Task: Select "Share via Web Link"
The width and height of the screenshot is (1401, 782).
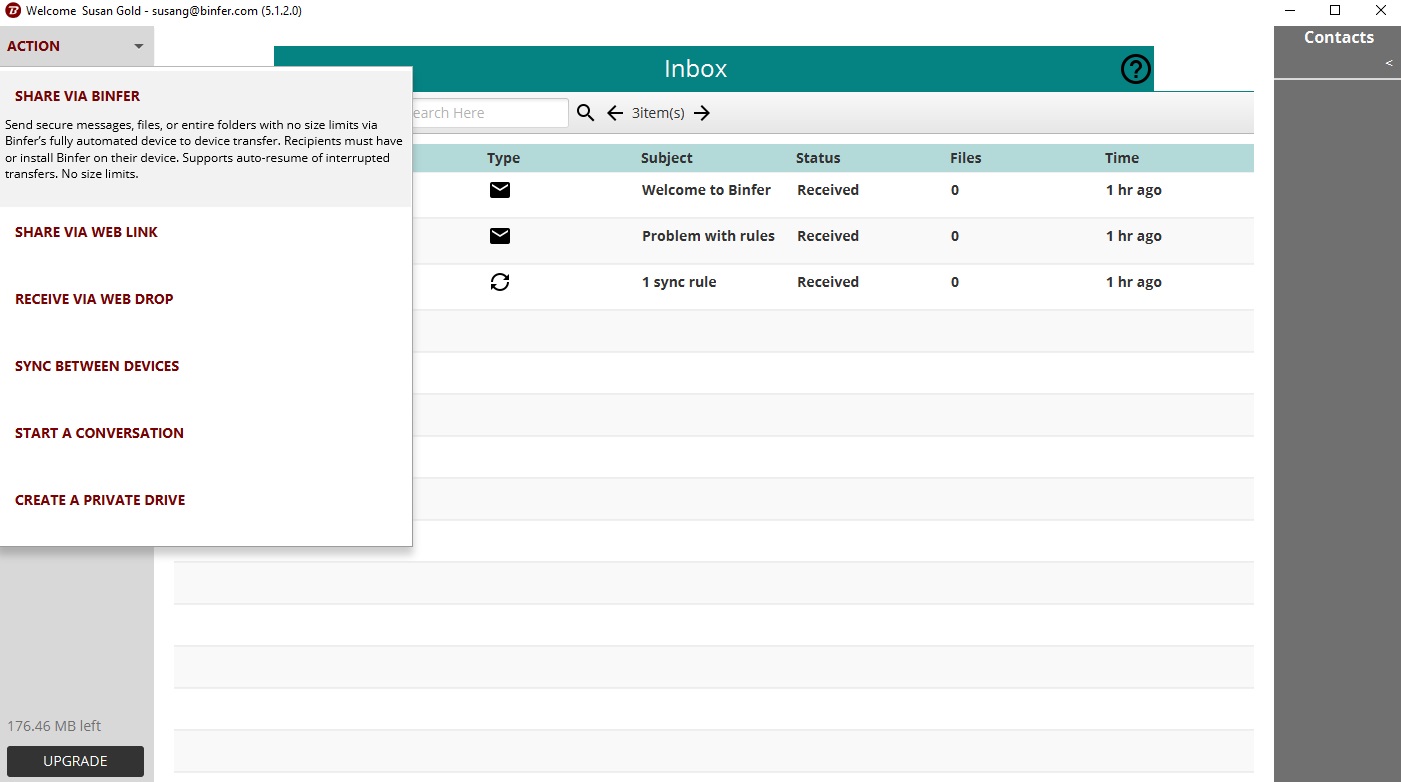Action: [x=86, y=231]
